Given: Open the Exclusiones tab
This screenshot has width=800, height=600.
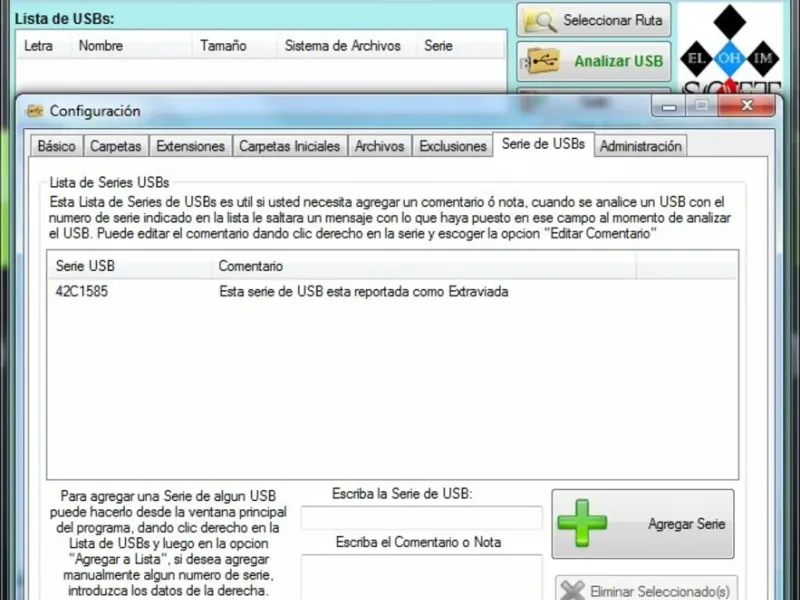Looking at the screenshot, I should pyautogui.click(x=453, y=146).
